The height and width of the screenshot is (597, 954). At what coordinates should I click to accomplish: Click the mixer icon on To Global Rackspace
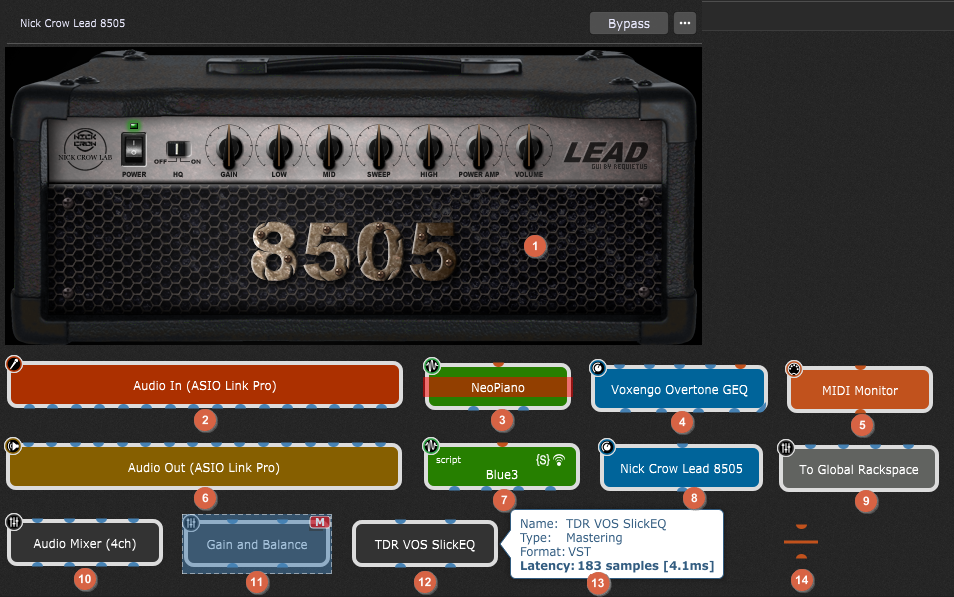click(x=785, y=449)
